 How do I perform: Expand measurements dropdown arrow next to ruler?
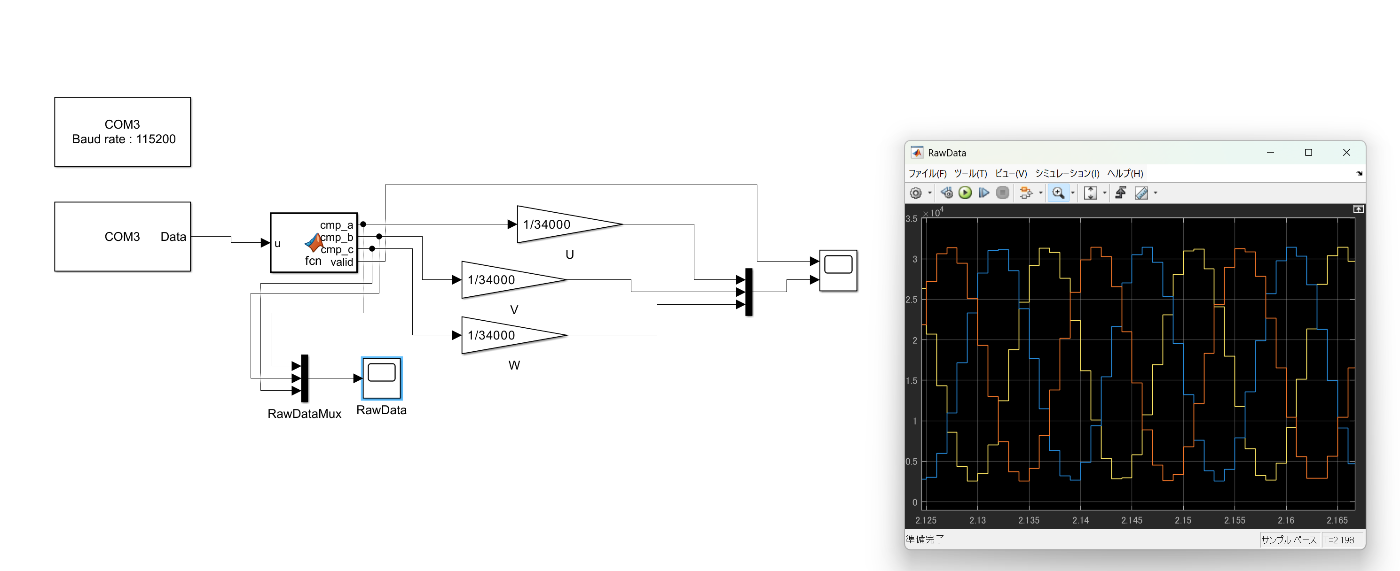click(x=1155, y=192)
